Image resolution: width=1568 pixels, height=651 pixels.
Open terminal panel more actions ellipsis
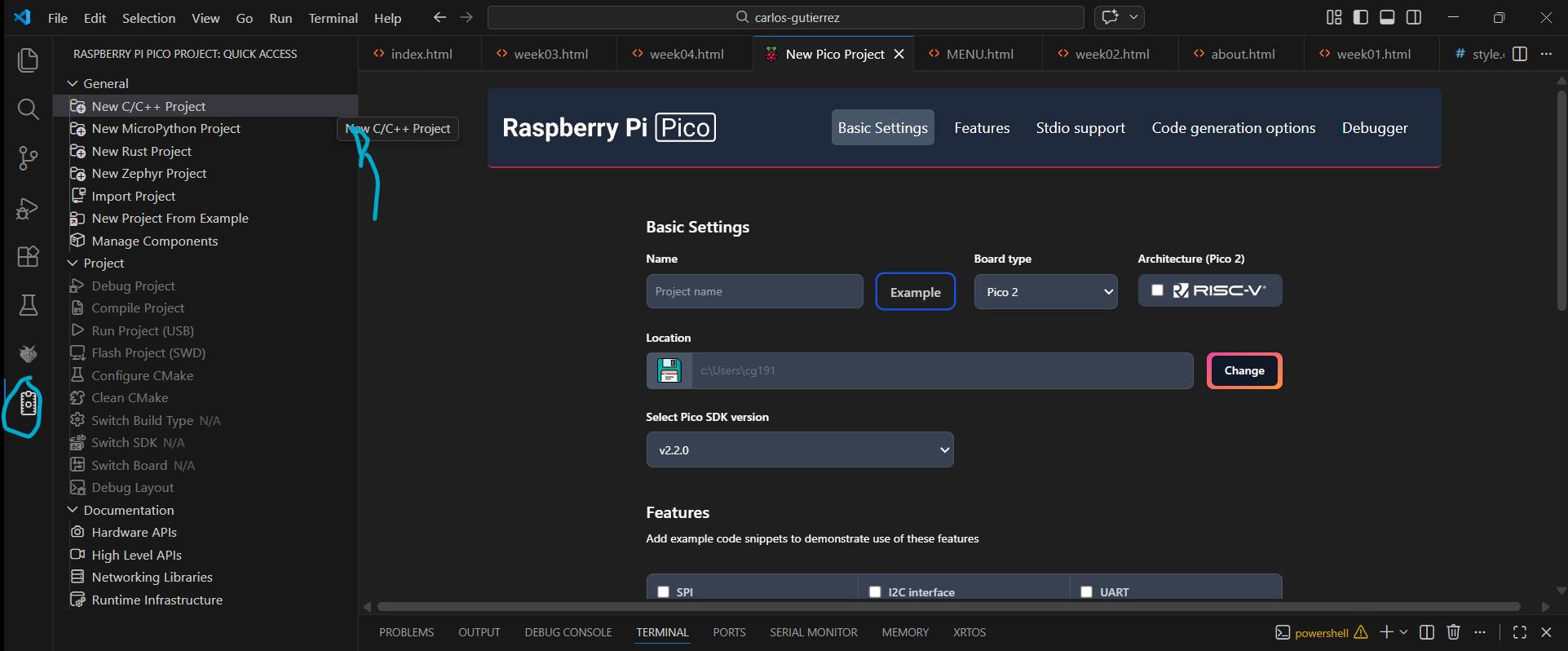coord(1480,632)
